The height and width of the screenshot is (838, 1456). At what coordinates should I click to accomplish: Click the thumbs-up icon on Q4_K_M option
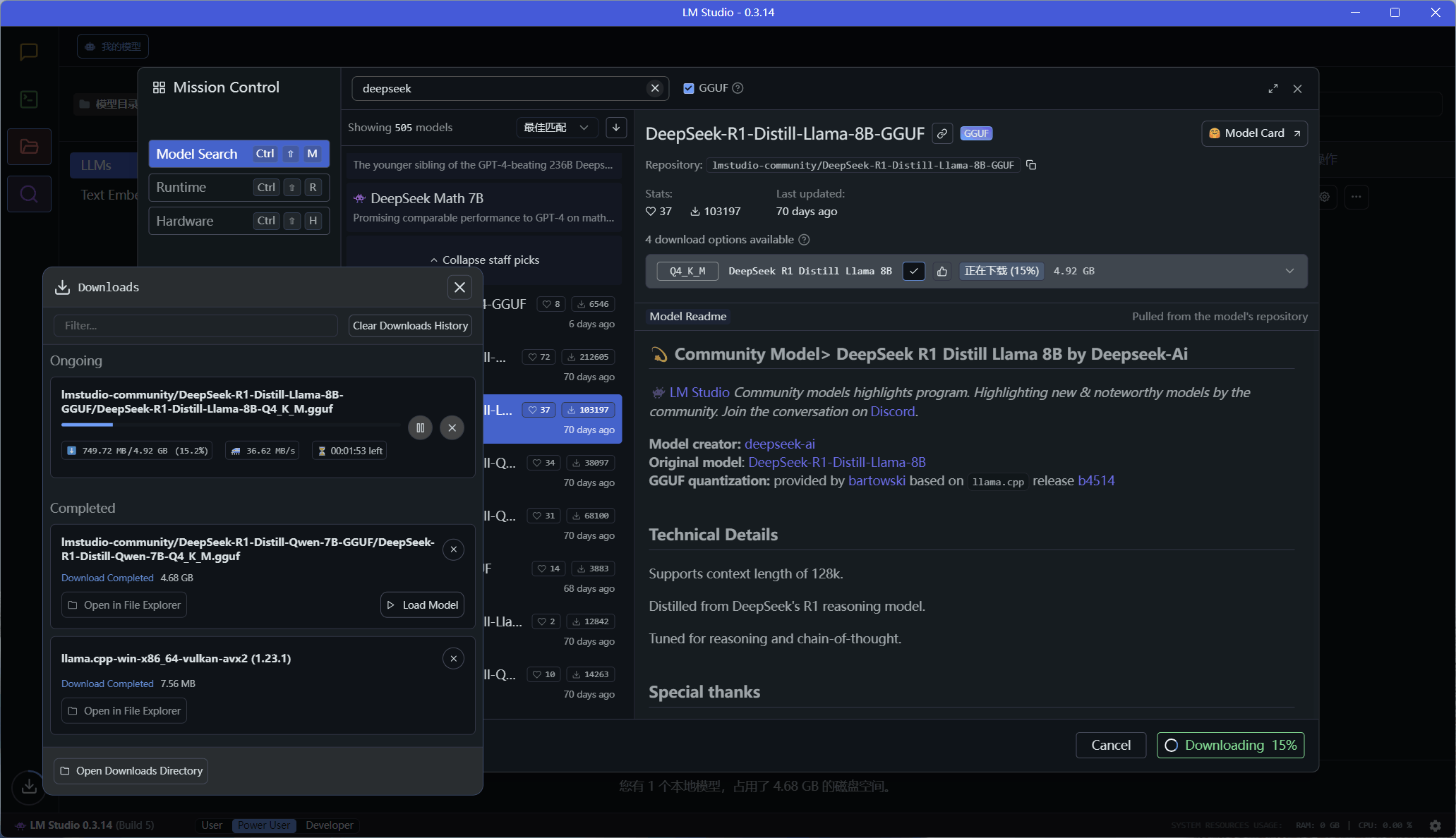coord(942,271)
